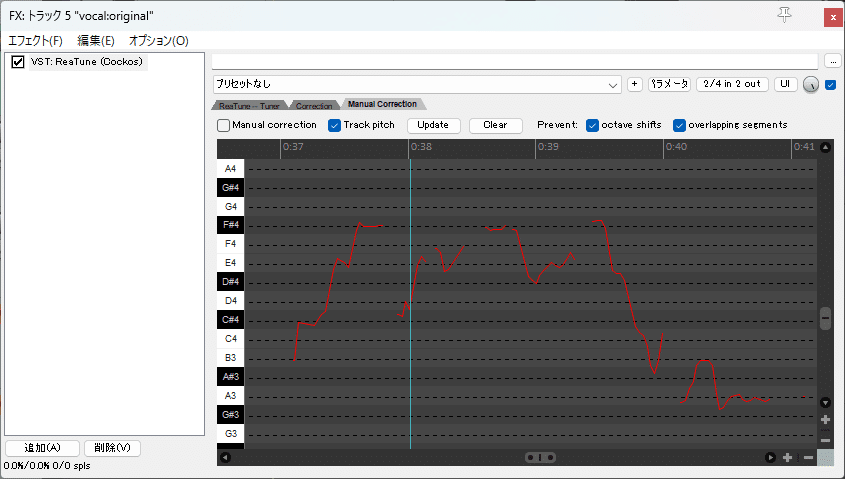
Task: Toggle the ReaTune plugin enable checkbox in list
Action: (18, 62)
